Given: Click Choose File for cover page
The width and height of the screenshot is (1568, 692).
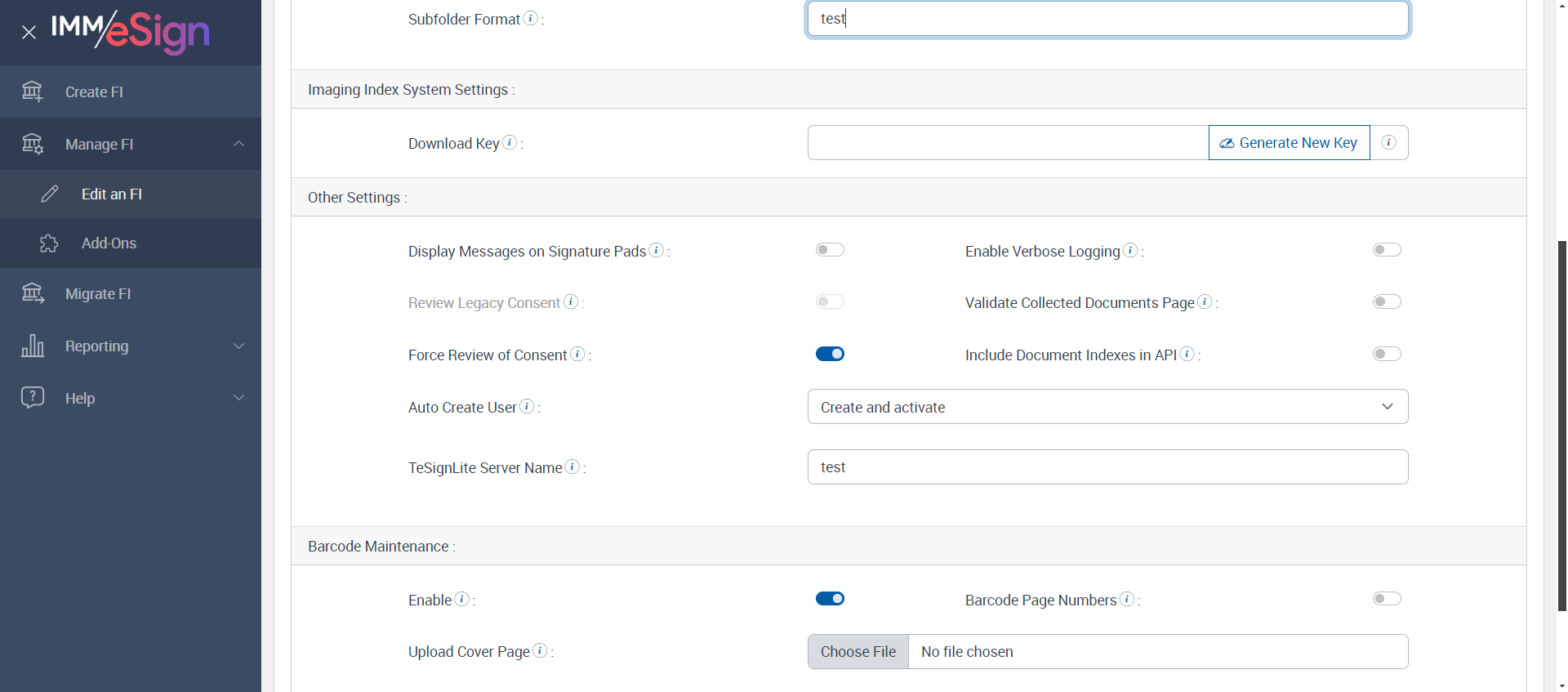Looking at the screenshot, I should [858, 652].
